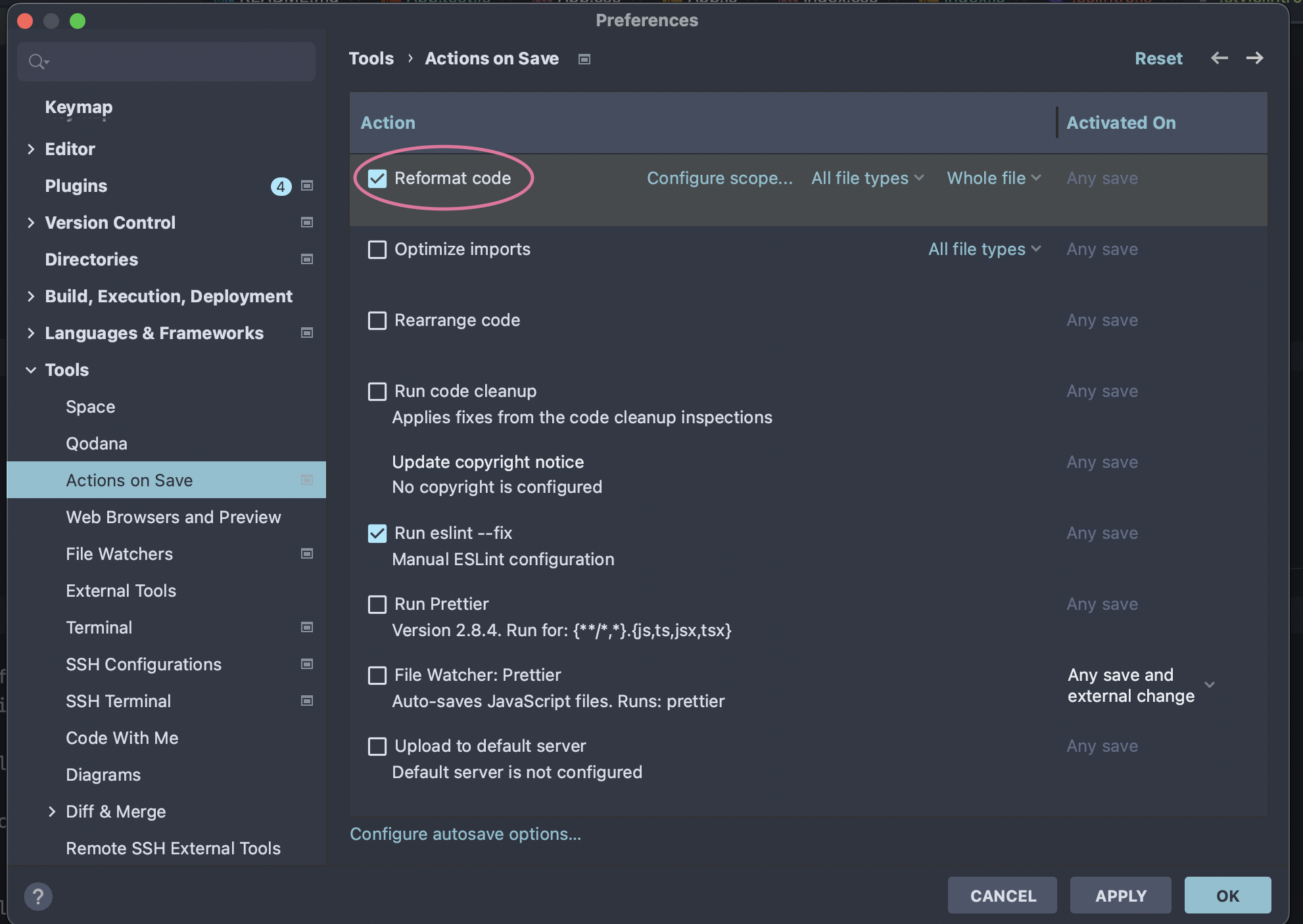Click project-level icon next to Version Control
The height and width of the screenshot is (924, 1303).
(x=306, y=223)
